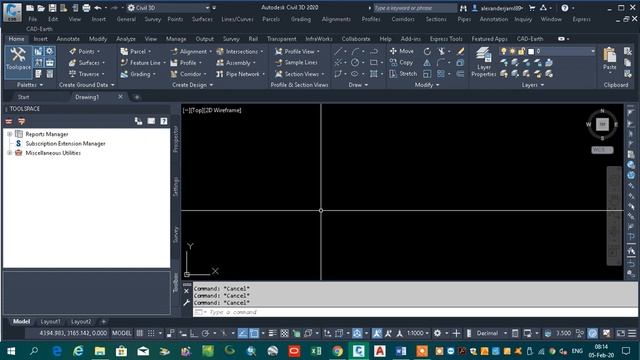This screenshot has width=640, height=360.
Task: Click the Save icon in quick access toolbar
Action: click(52, 8)
